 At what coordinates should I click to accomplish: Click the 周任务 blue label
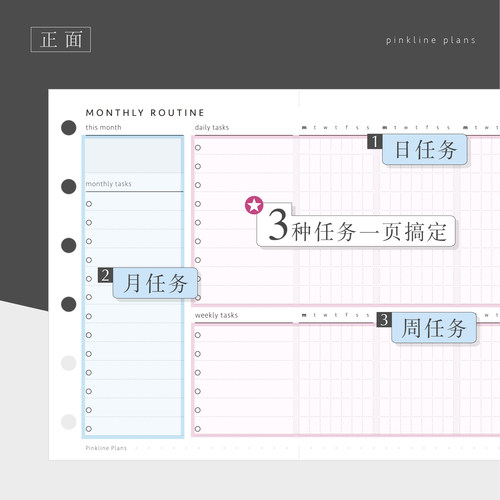click(x=434, y=328)
